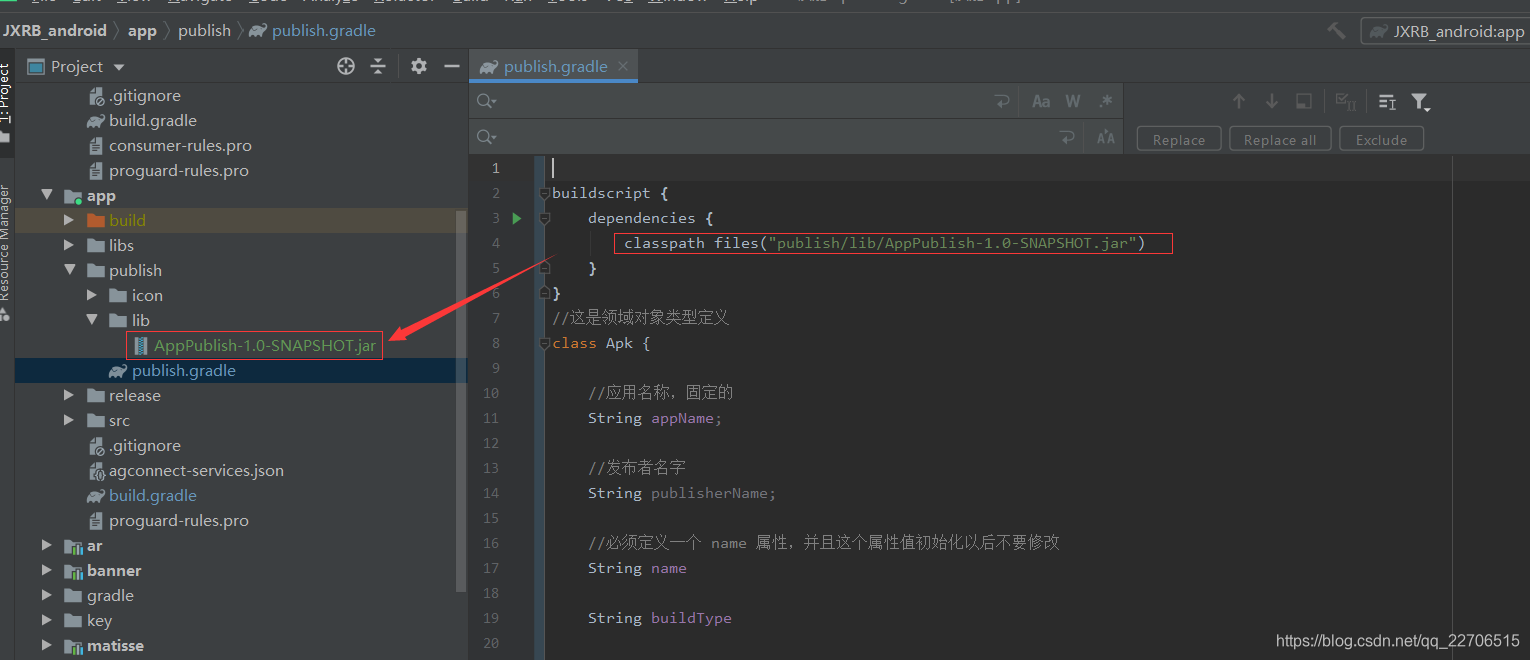Image resolution: width=1530 pixels, height=660 pixels.
Task: Collapse all in the Project panel
Action: click(x=378, y=66)
